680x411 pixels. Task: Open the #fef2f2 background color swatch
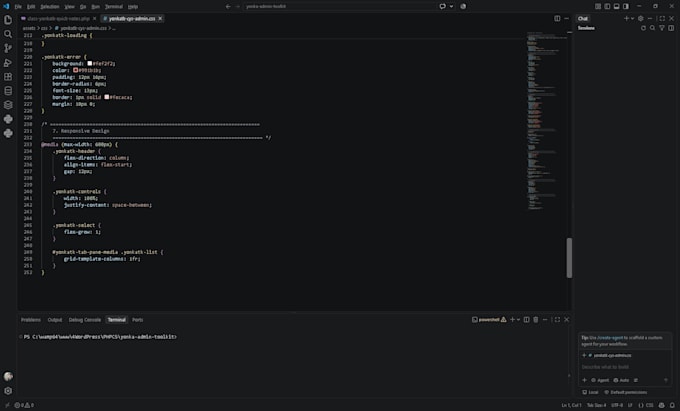pyautogui.click(x=89, y=63)
